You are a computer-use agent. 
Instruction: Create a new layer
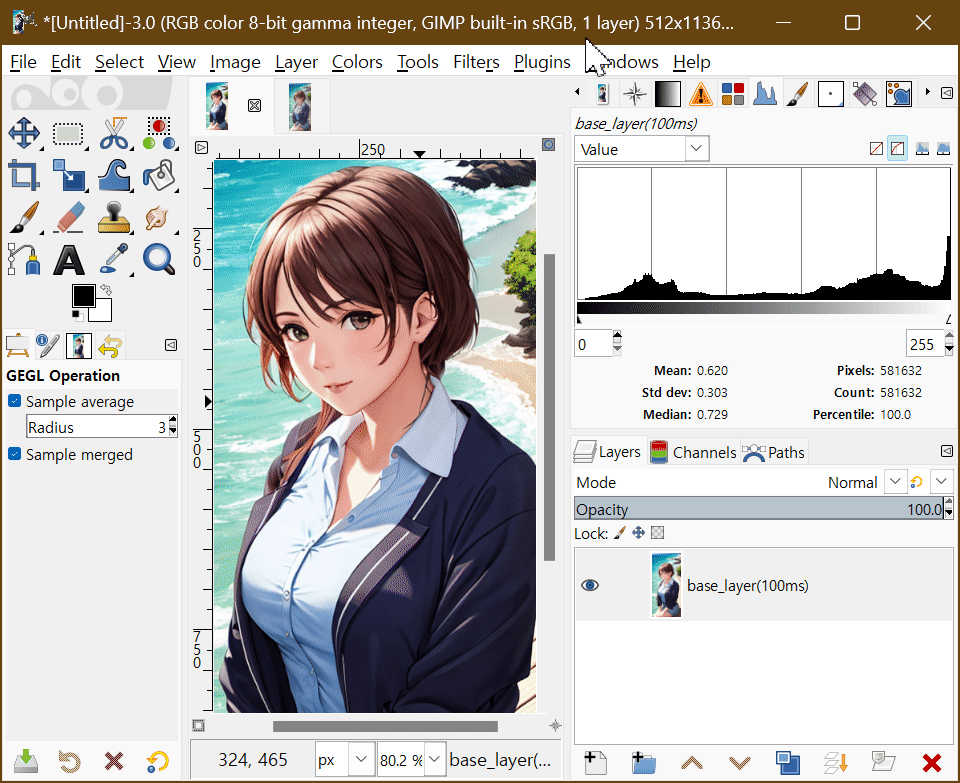tap(595, 762)
